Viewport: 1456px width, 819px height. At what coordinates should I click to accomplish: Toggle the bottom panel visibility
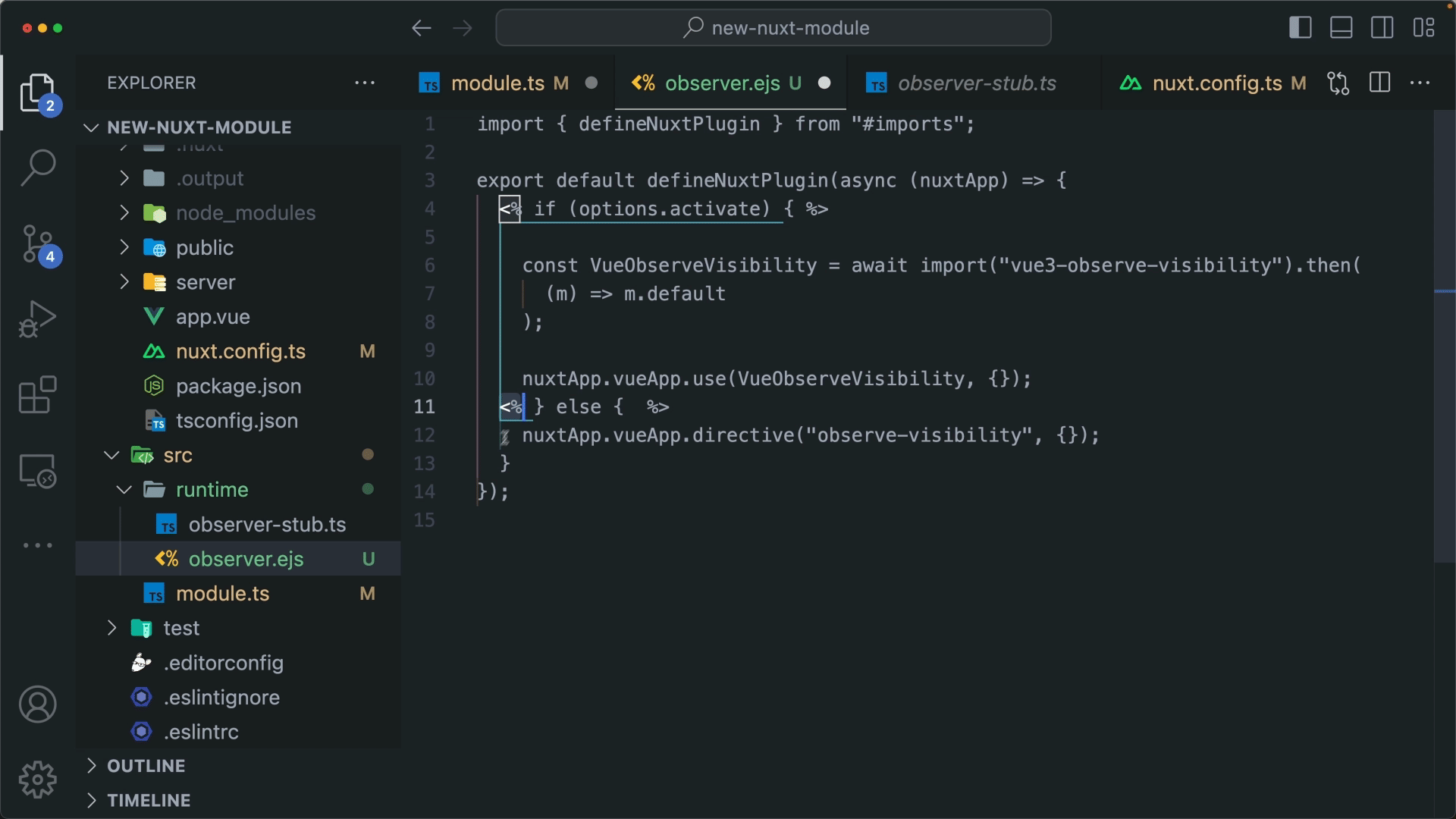point(1341,28)
